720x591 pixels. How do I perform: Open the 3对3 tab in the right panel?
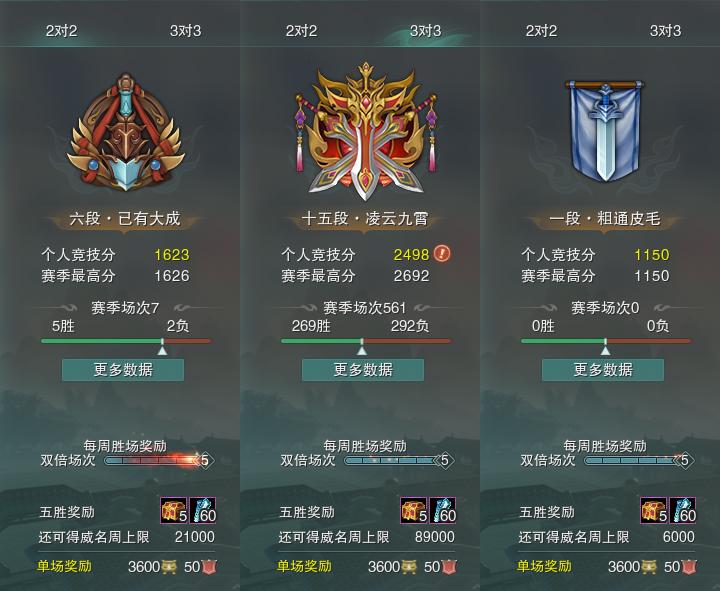pos(665,31)
